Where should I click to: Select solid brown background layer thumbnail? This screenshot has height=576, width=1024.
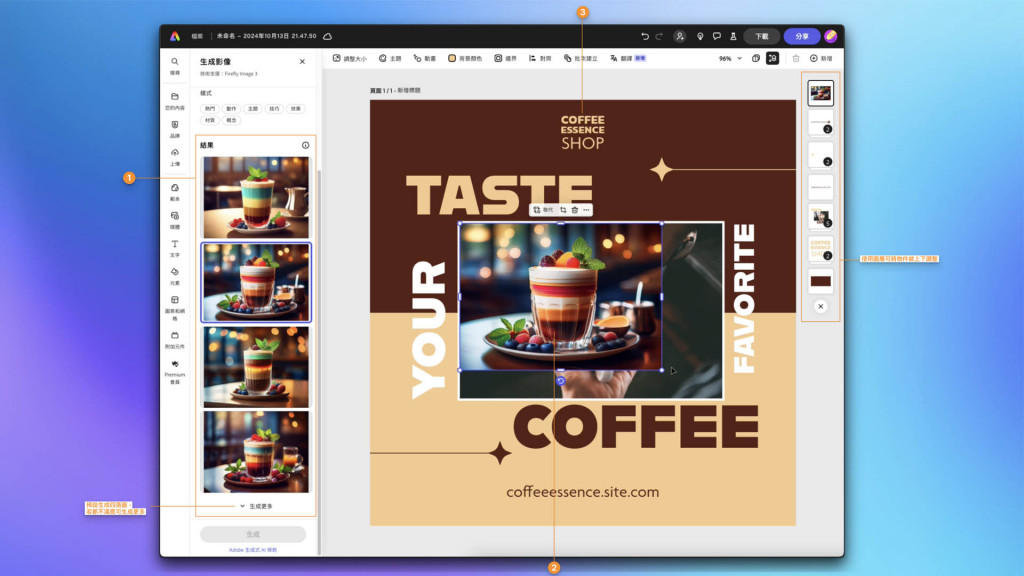click(x=820, y=281)
